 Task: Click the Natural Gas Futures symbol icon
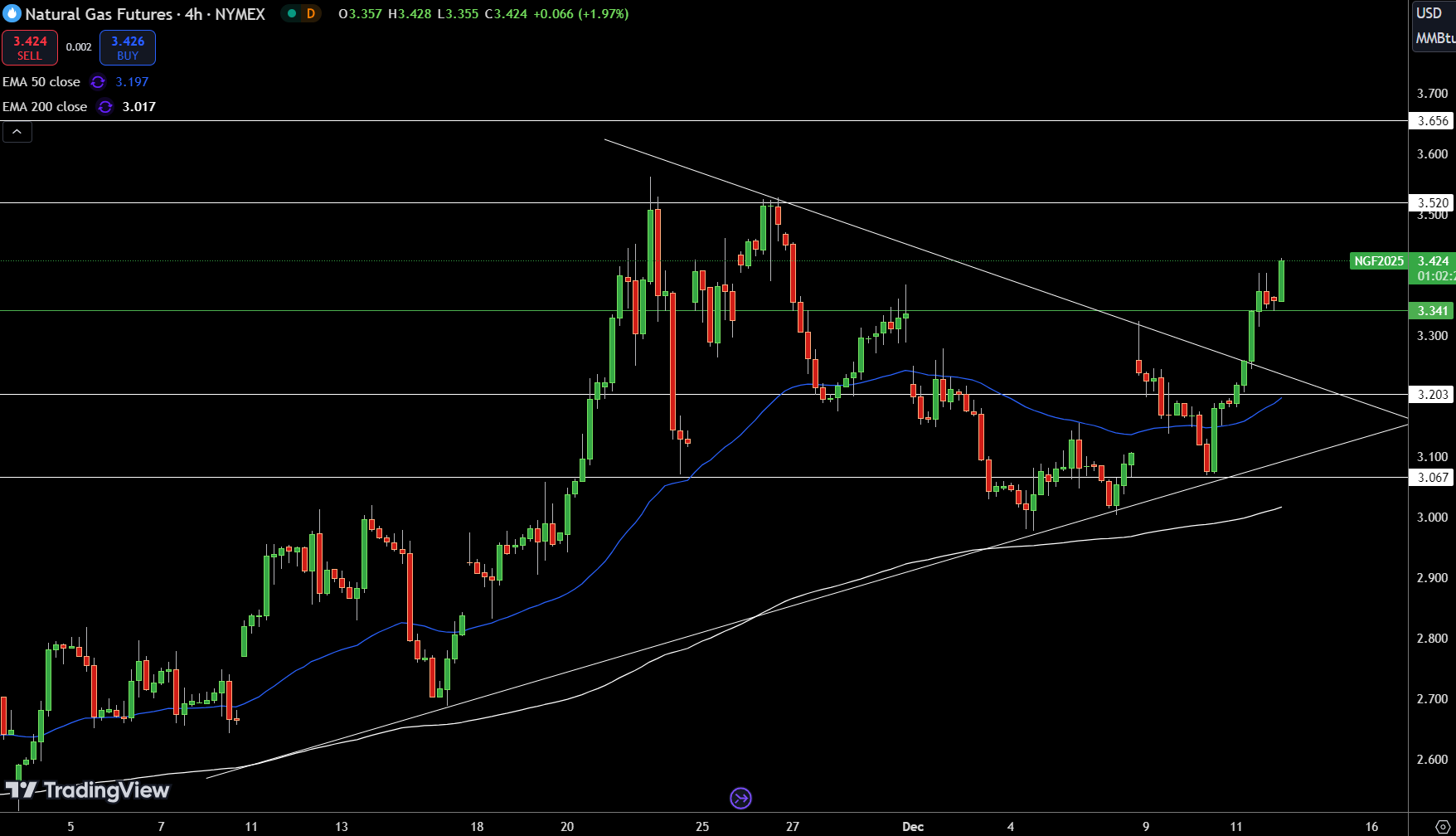12,14
